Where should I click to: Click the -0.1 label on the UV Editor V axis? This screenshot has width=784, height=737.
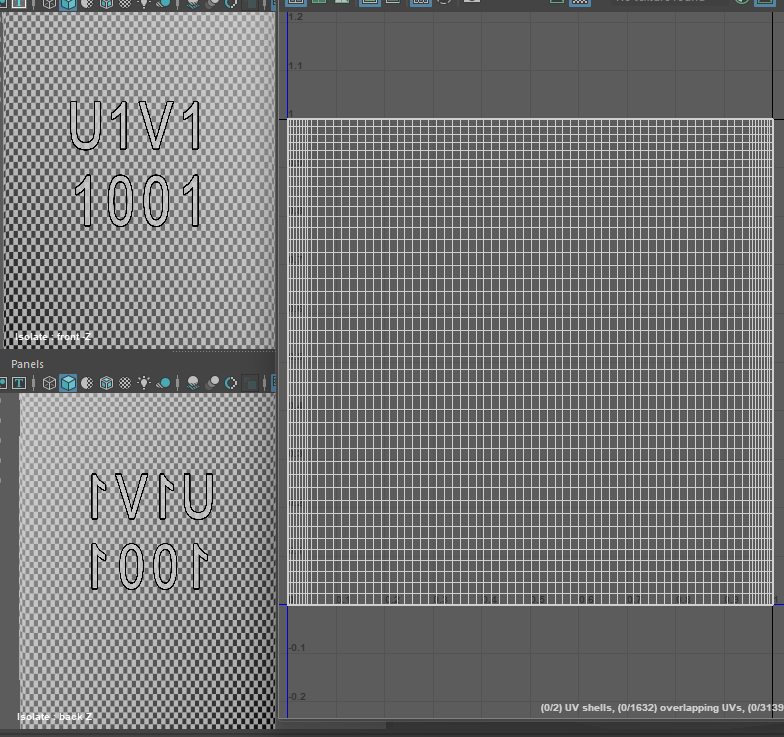tap(297, 648)
